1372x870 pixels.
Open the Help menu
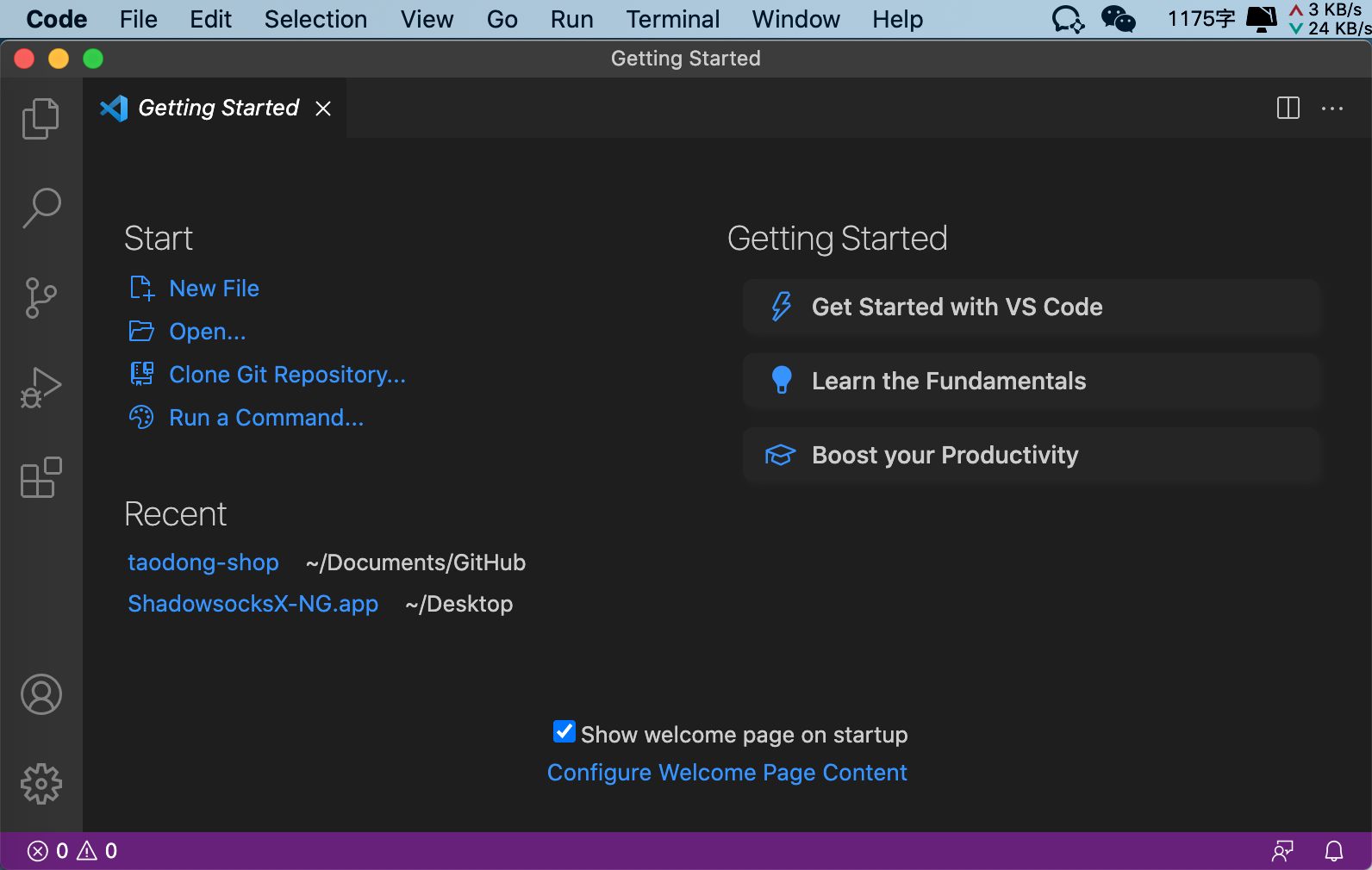pos(898,19)
